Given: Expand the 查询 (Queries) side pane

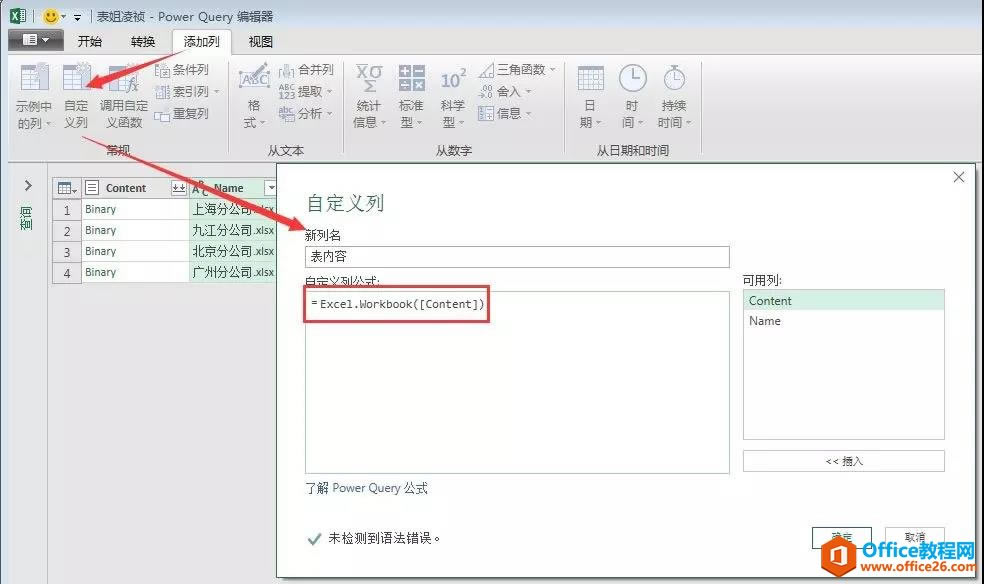Looking at the screenshot, I should (27, 185).
